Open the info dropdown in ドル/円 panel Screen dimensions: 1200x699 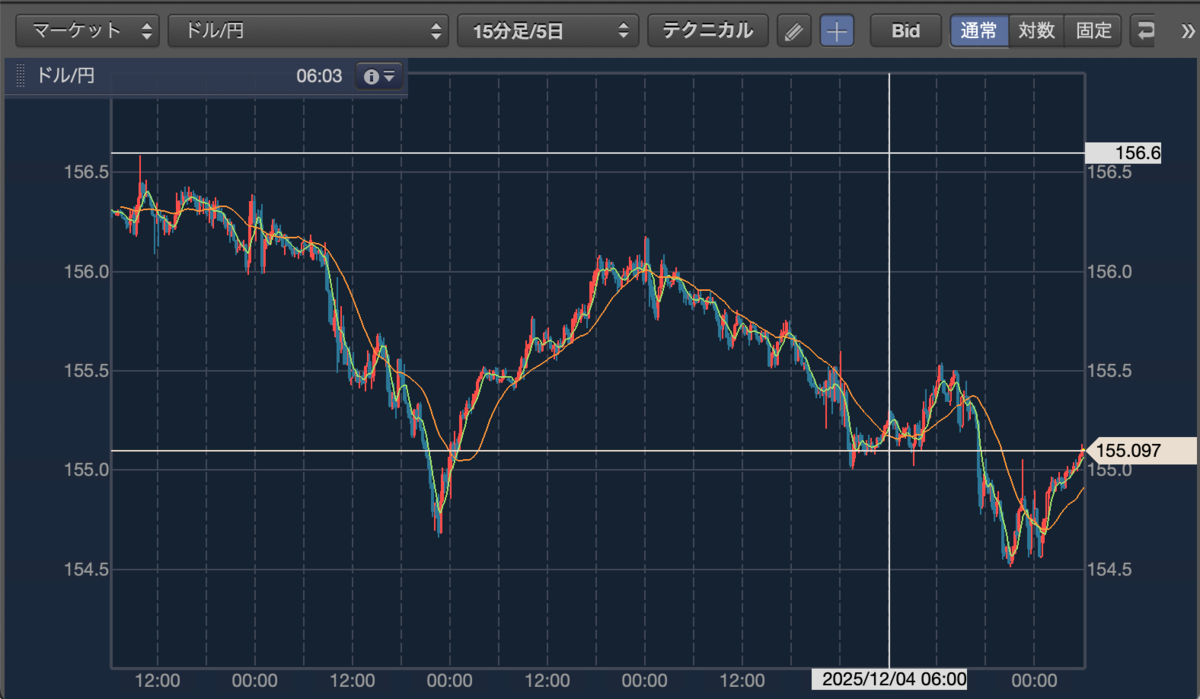tap(380, 76)
